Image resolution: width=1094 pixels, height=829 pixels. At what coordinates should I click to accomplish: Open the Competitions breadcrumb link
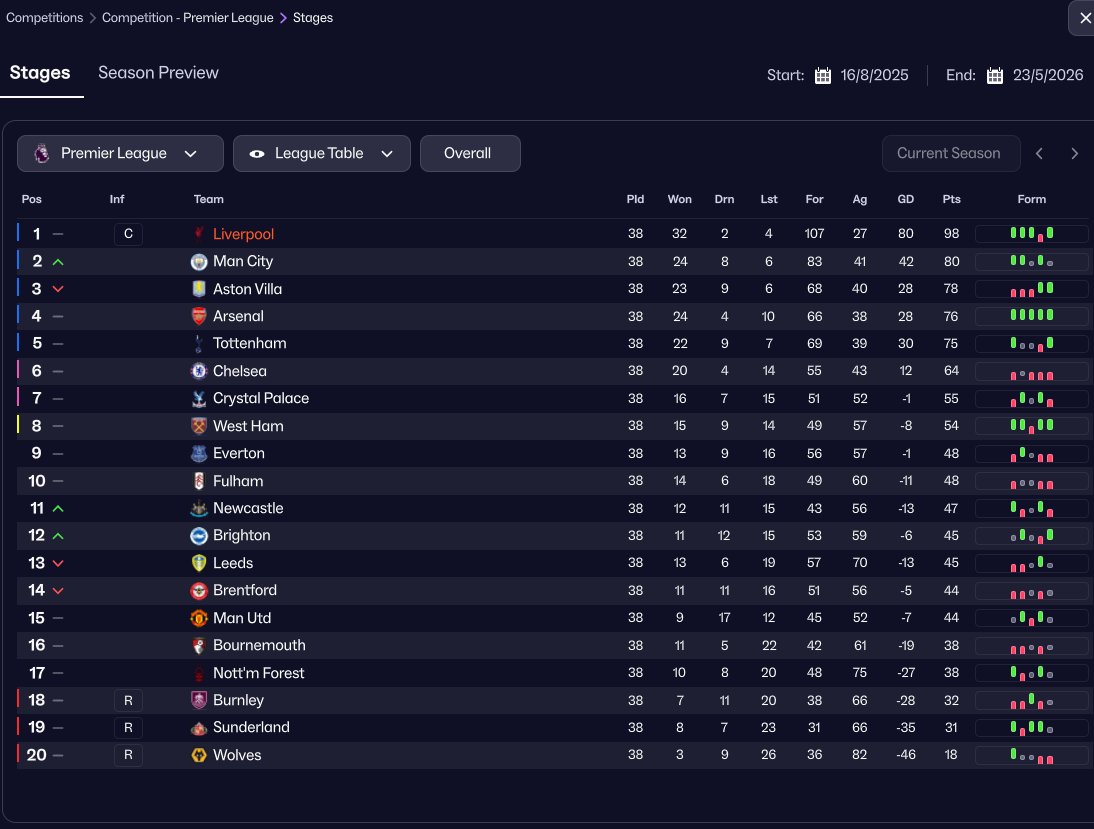click(x=45, y=17)
